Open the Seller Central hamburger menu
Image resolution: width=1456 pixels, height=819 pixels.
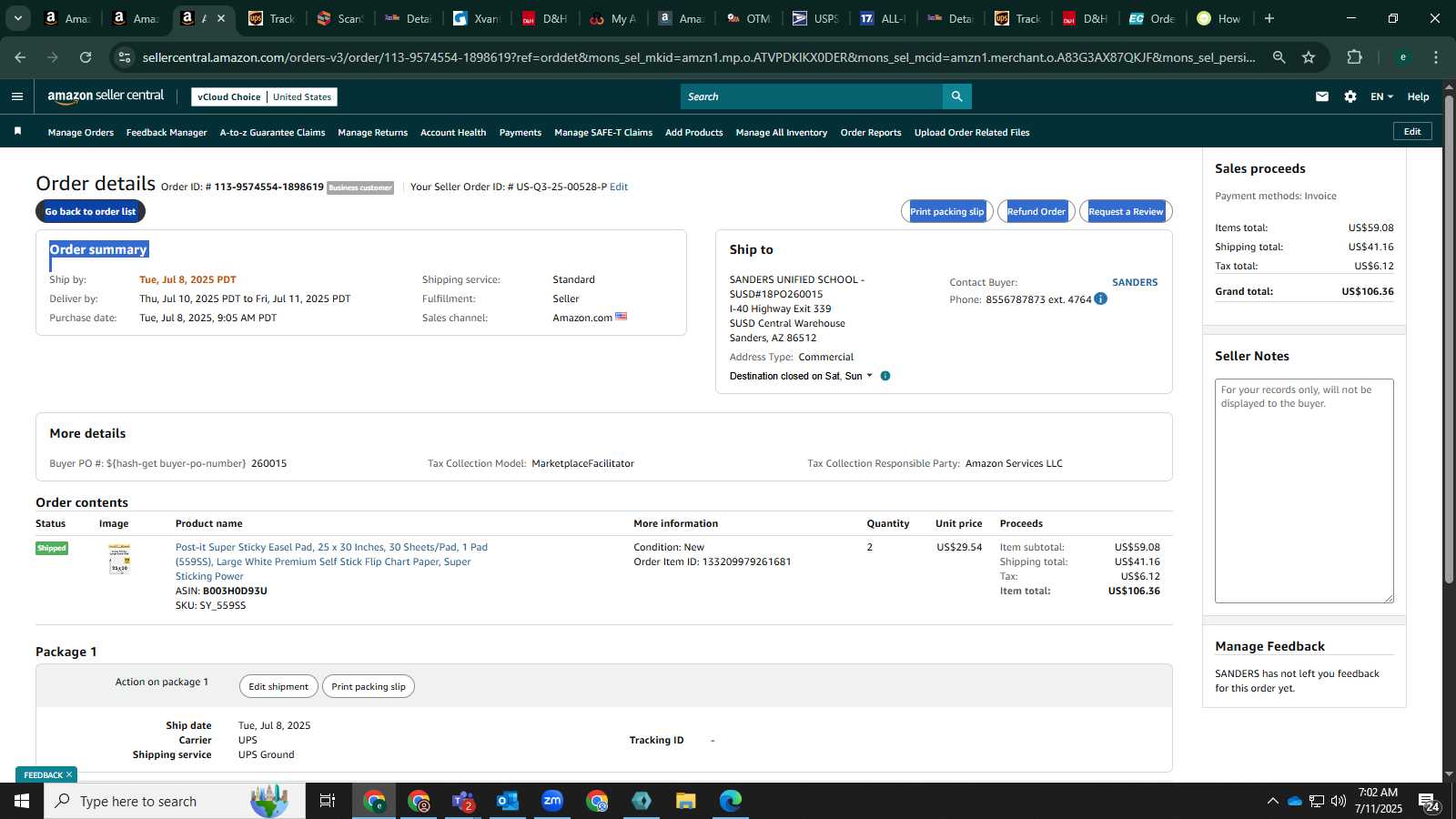(17, 96)
